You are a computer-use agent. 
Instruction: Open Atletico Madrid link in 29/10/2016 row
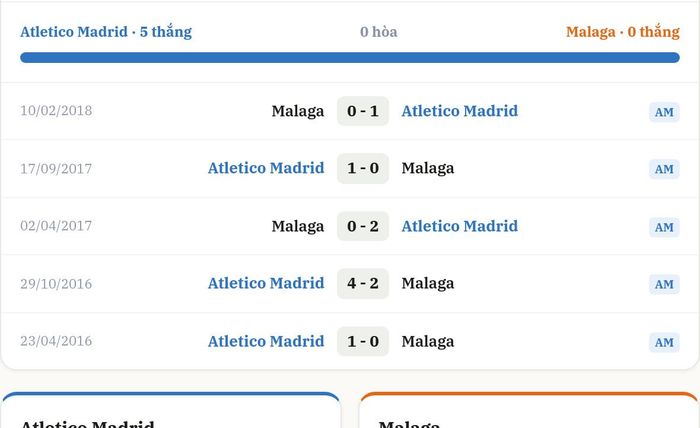click(x=266, y=283)
